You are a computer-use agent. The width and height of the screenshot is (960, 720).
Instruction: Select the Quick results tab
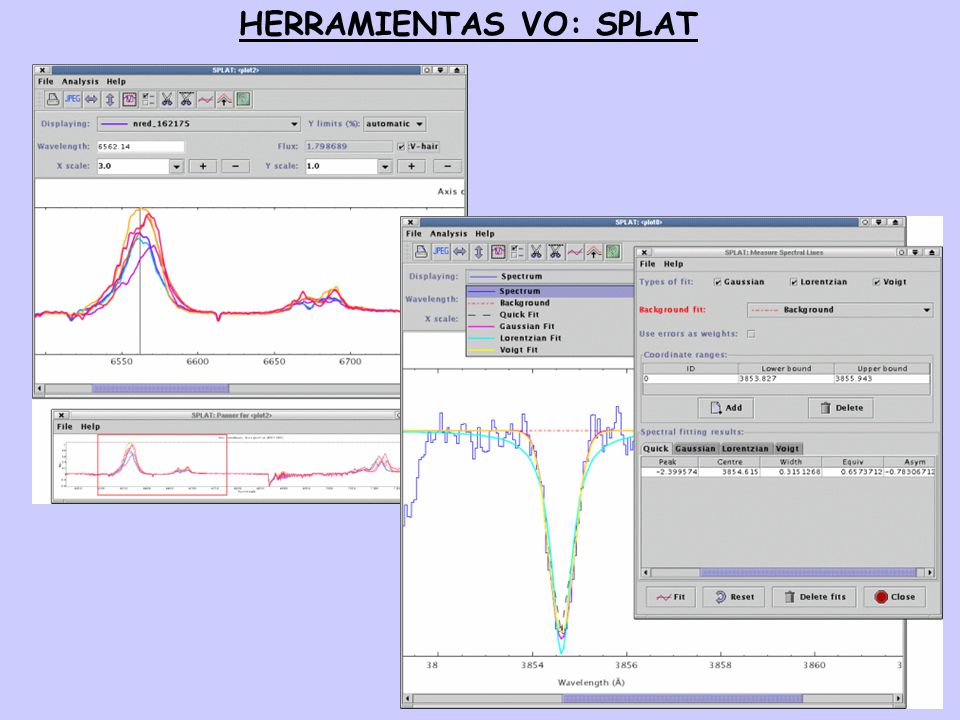[x=656, y=449]
